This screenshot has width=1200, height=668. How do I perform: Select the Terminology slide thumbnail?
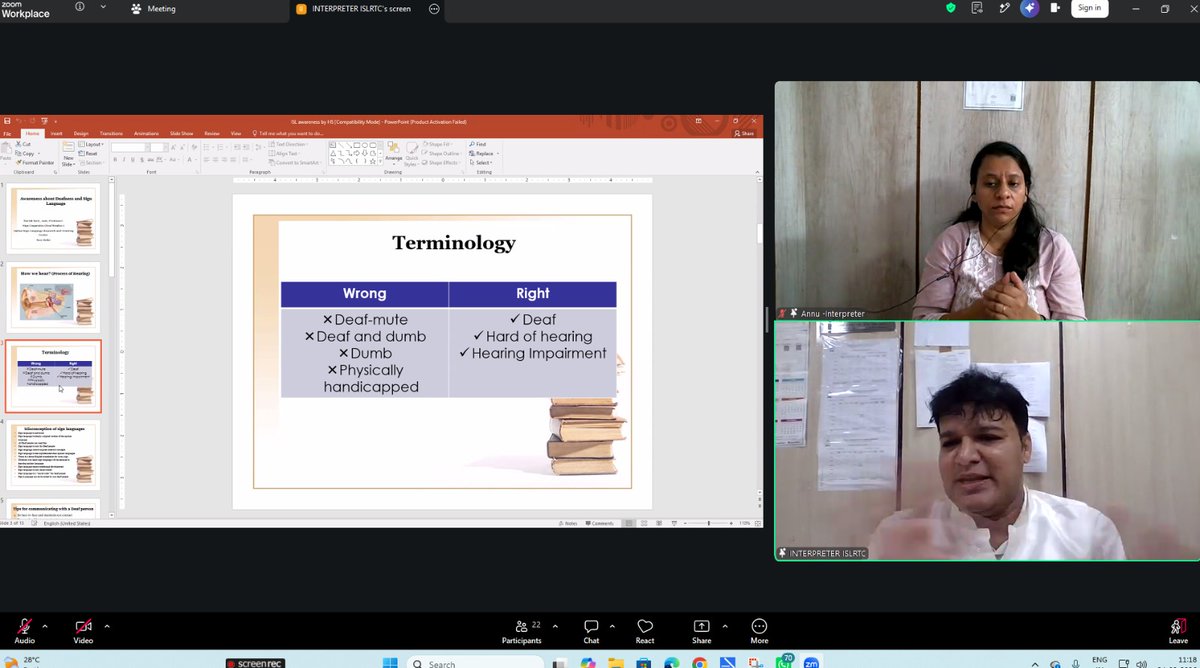53,377
